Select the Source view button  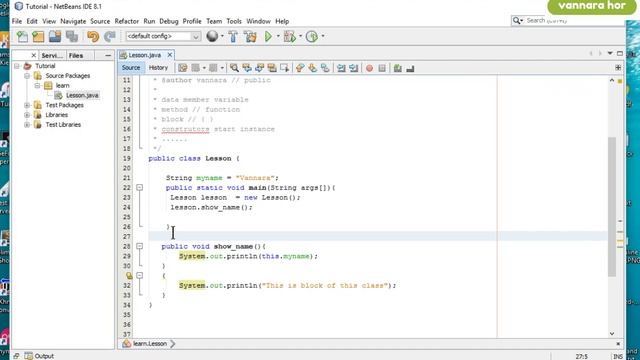131,68
